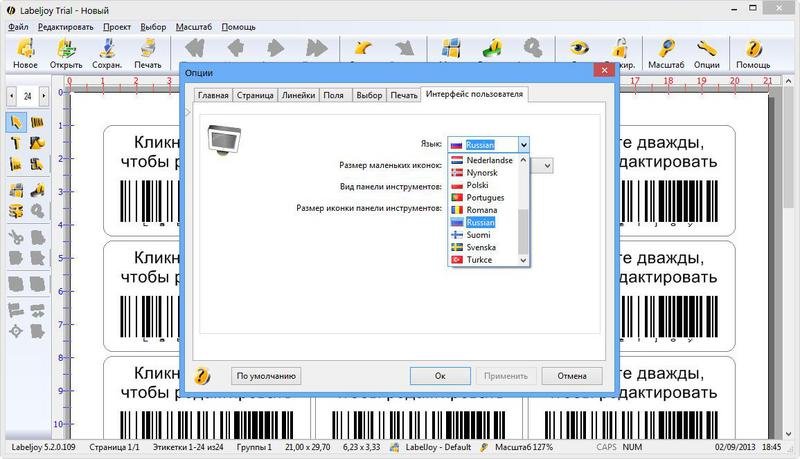Click the По умолчанию button

tap(266, 376)
